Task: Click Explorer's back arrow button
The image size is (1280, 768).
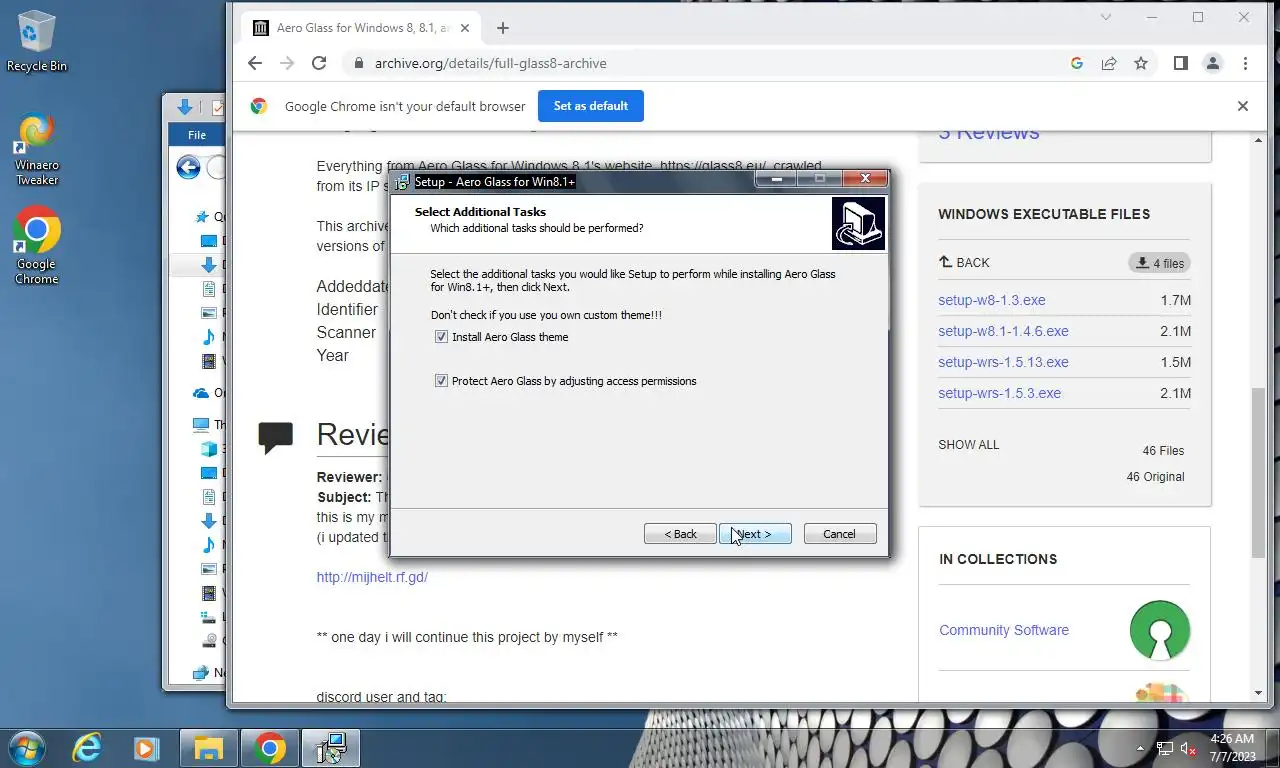Action: tap(188, 167)
